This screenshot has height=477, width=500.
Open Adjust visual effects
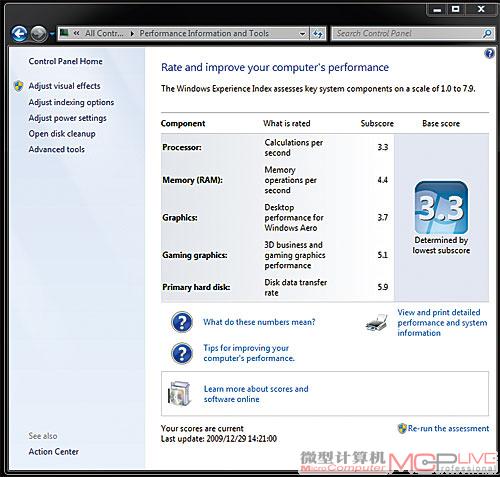coord(64,86)
